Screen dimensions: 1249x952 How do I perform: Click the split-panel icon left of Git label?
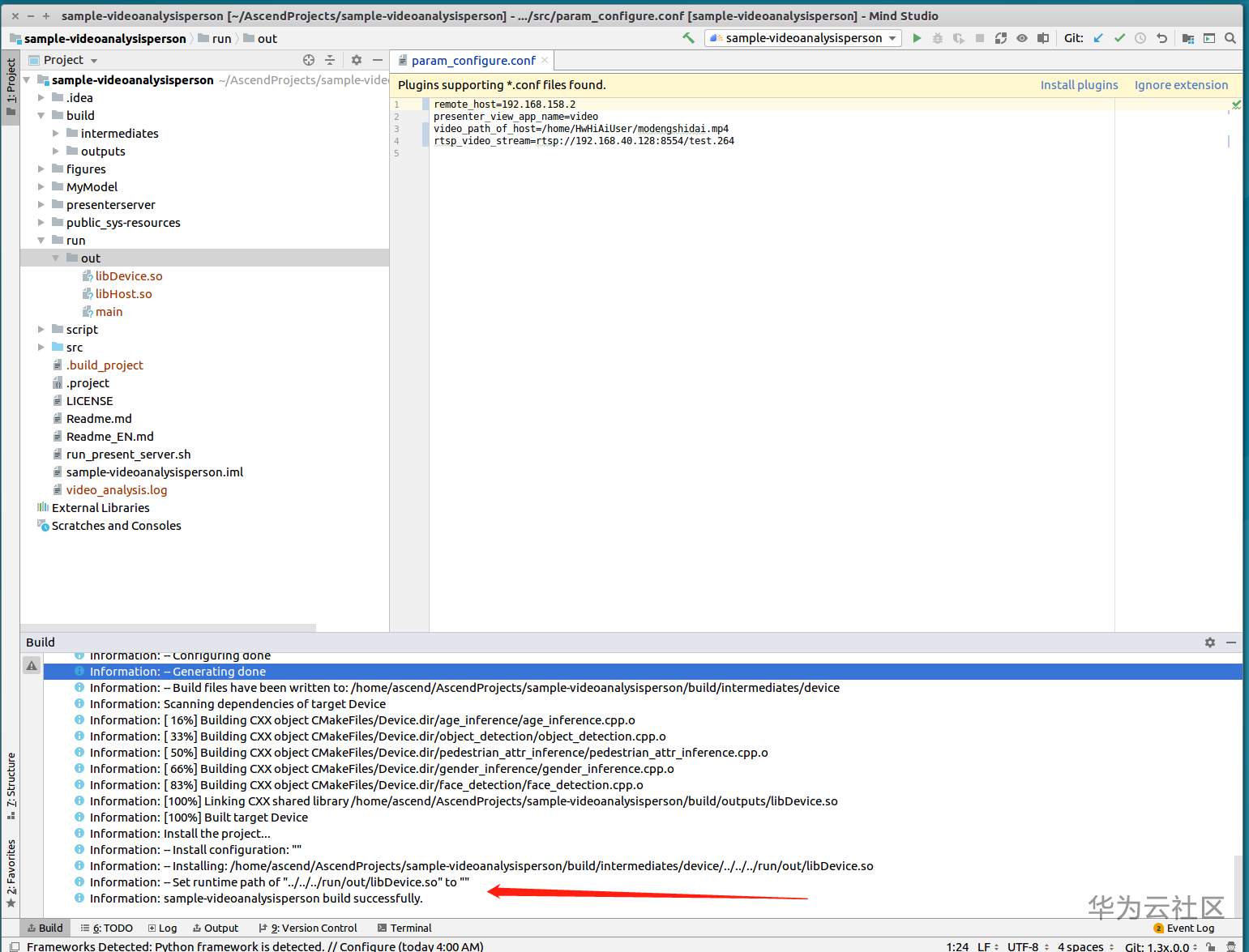pyautogui.click(x=1043, y=38)
